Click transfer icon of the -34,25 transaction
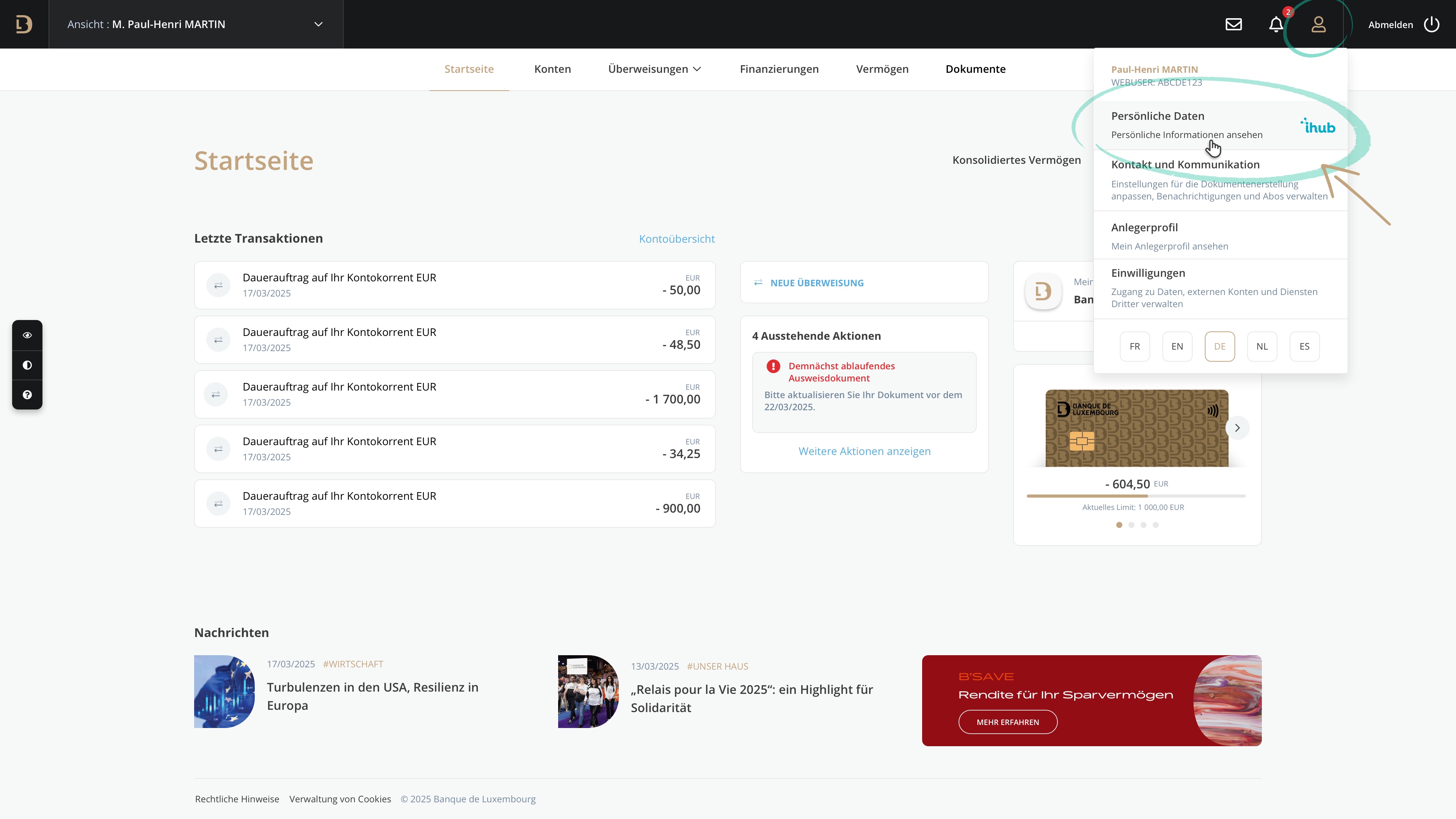Screen dimensions: 1456x819 tap(218, 449)
